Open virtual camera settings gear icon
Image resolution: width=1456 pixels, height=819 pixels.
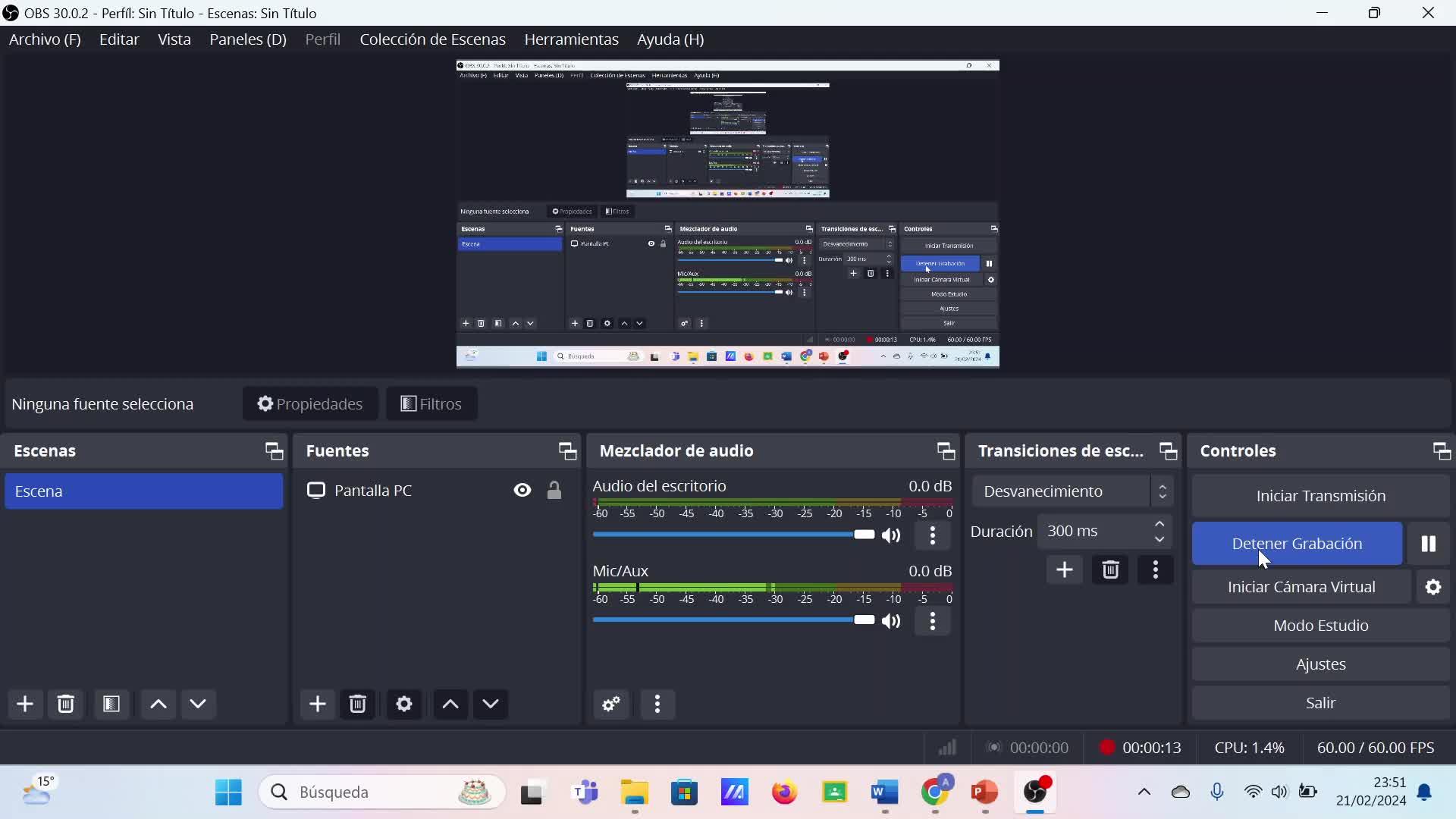[1432, 587]
